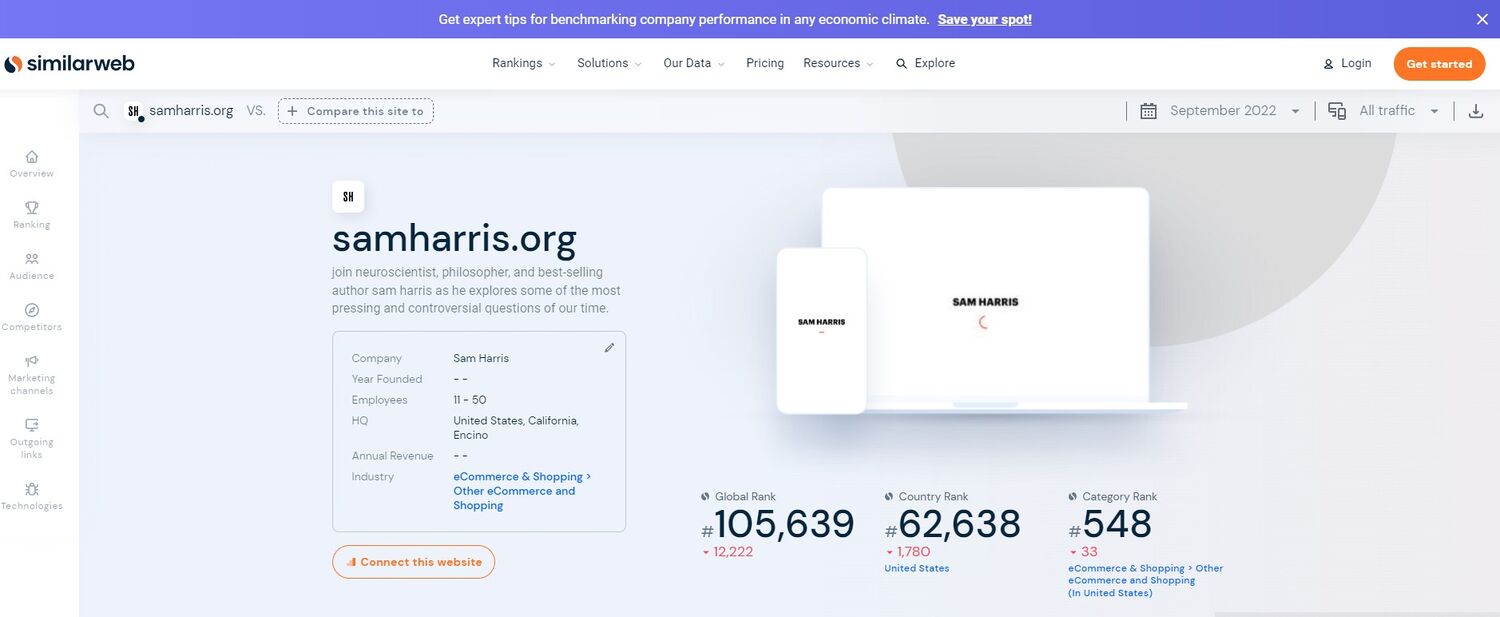Select the Technologies sidebar icon
Viewport: 1500px width, 617px height.
pyautogui.click(x=32, y=489)
